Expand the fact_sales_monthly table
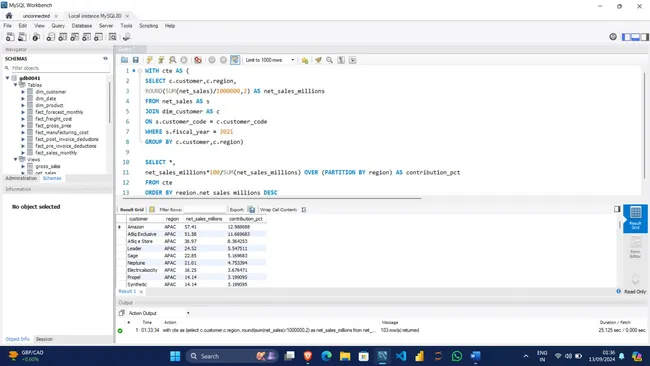Screen dimensions: 650x366 click(x=23, y=153)
